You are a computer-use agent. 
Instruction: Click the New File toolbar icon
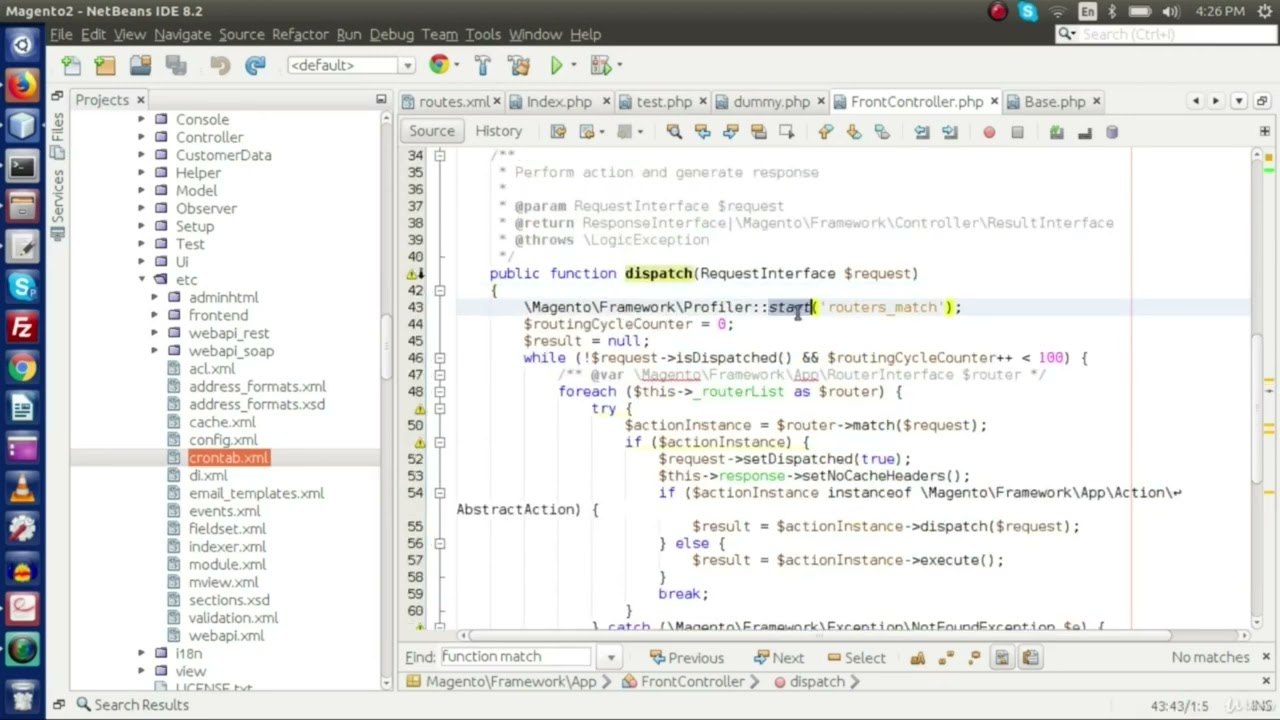pyautogui.click(x=71, y=65)
